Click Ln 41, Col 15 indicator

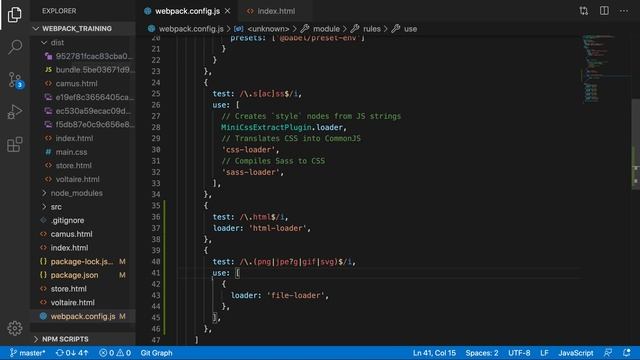click(434, 353)
